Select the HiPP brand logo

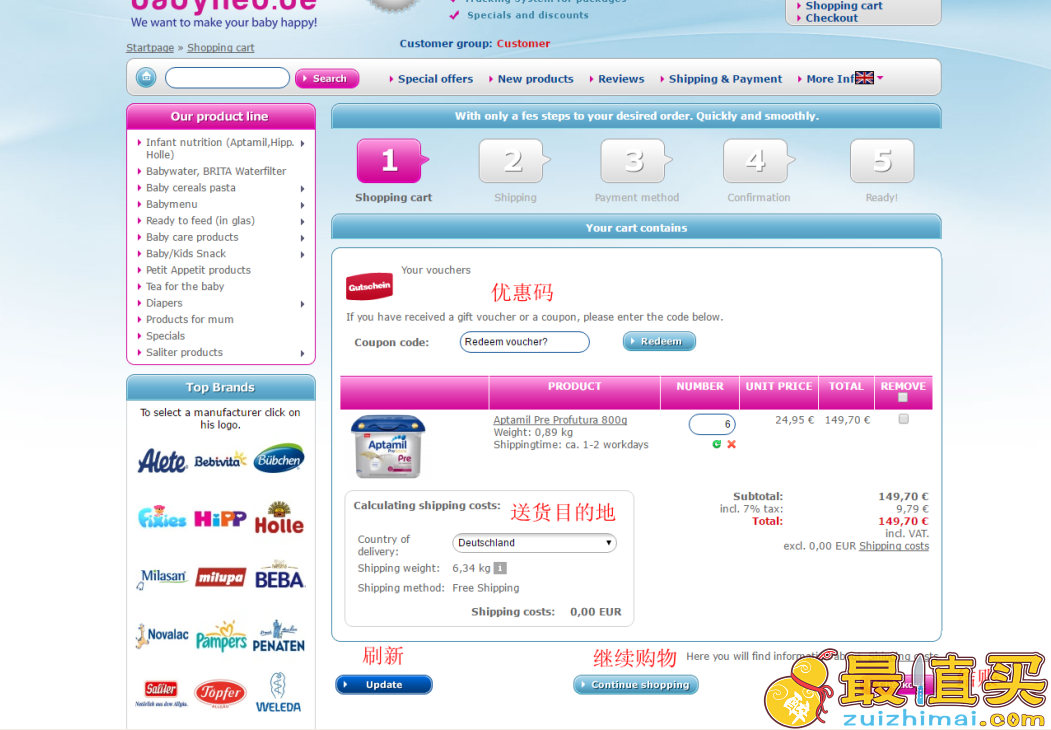click(x=221, y=518)
